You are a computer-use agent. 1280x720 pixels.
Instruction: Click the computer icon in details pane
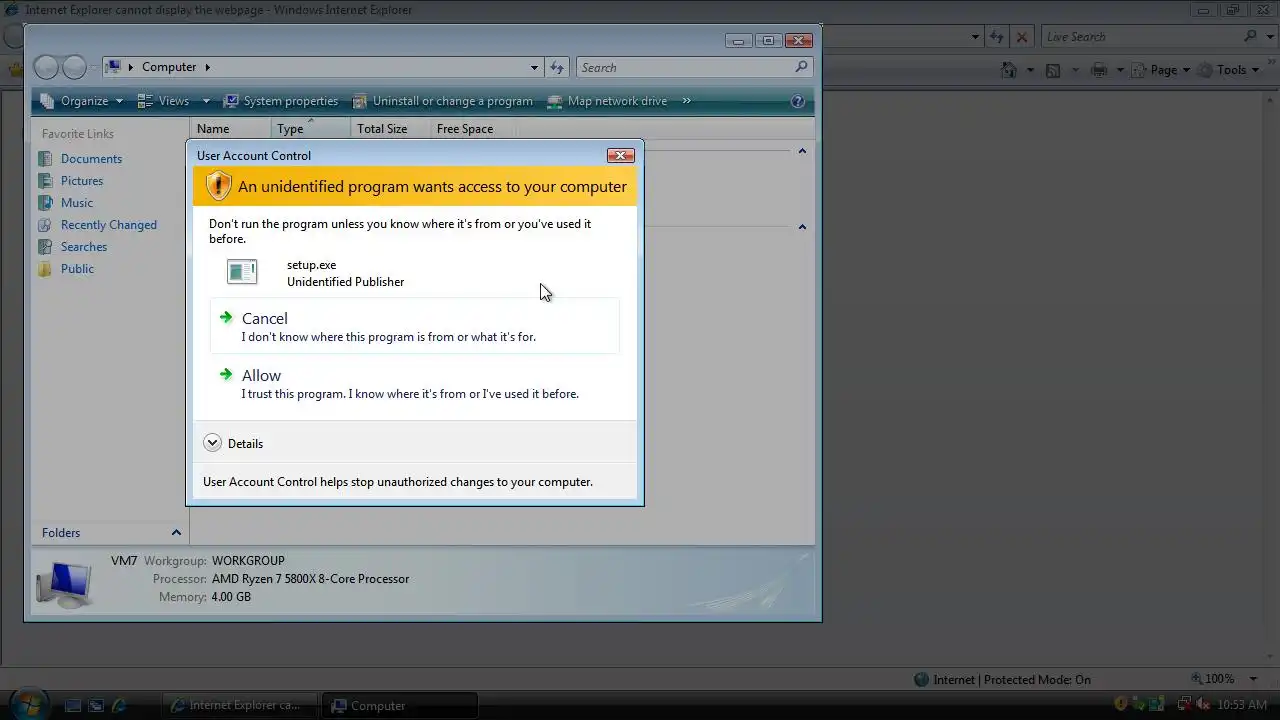tap(63, 584)
